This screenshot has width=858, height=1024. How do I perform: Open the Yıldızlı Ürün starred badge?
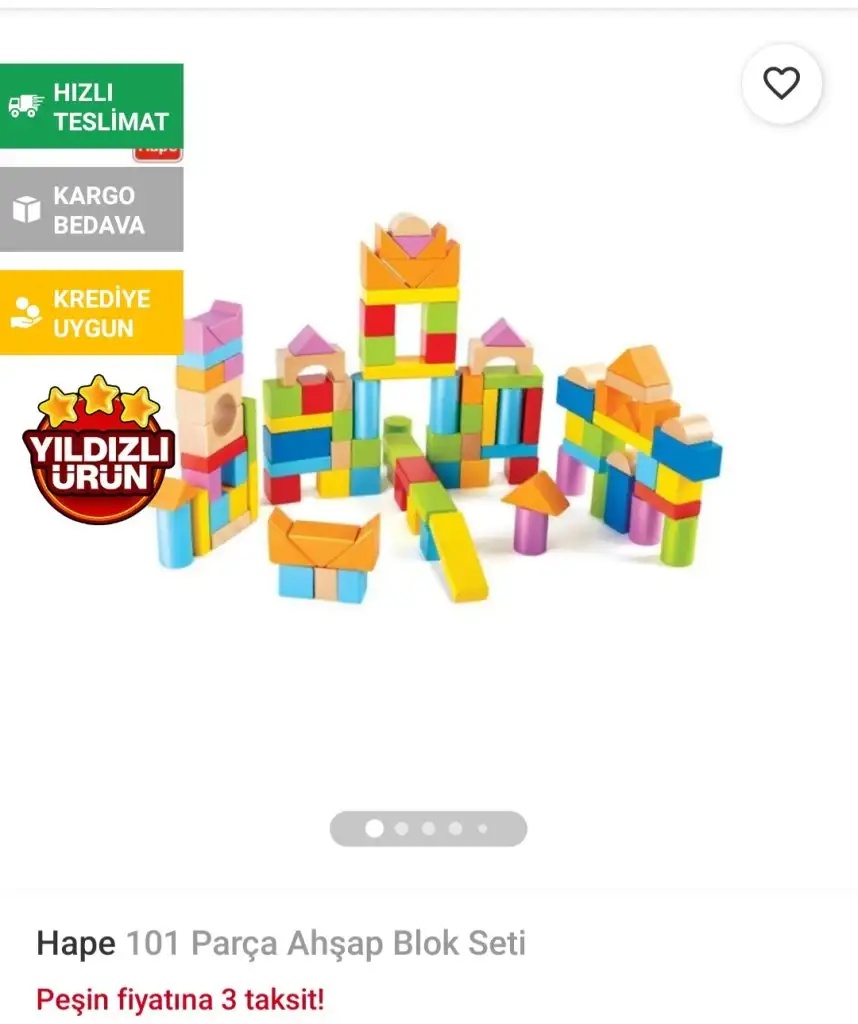[99, 449]
